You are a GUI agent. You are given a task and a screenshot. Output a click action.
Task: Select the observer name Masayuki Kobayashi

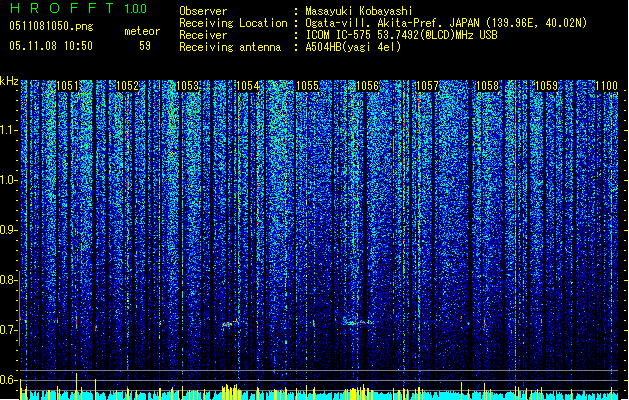coord(359,11)
